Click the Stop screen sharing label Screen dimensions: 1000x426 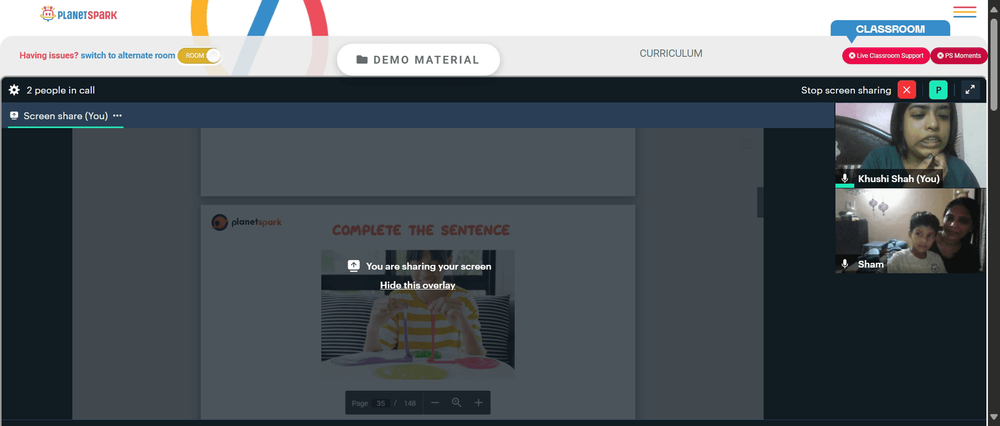click(846, 90)
